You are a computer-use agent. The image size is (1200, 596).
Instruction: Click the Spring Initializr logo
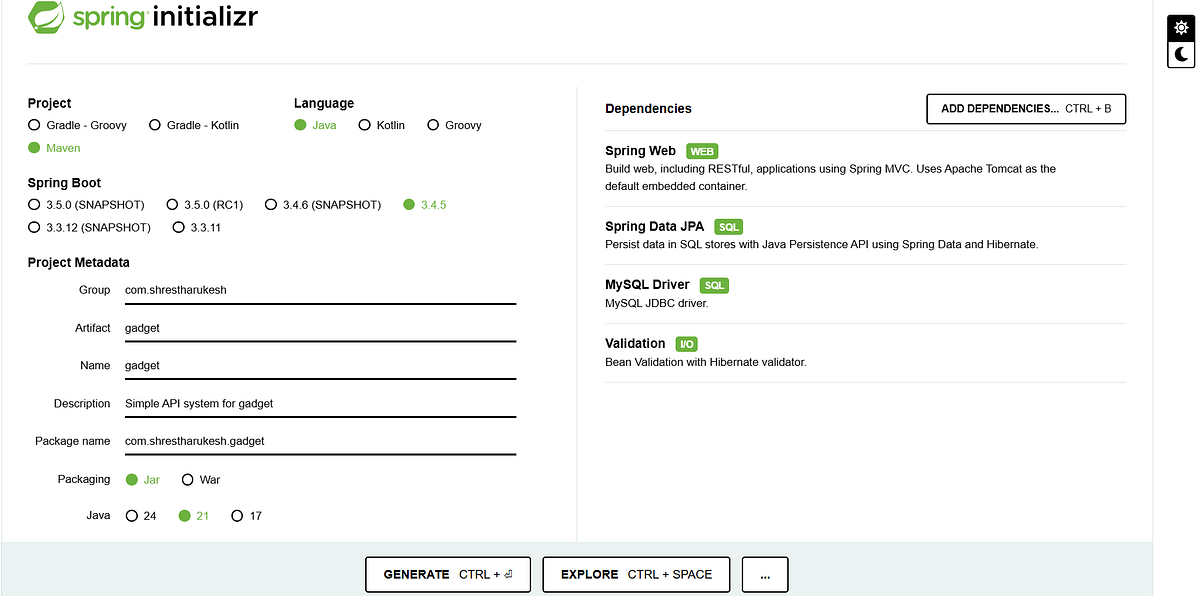[143, 17]
